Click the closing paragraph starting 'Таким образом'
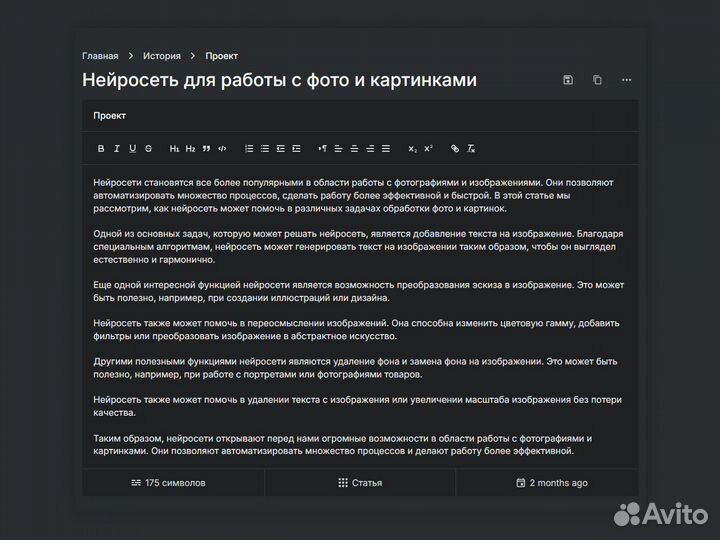The width and height of the screenshot is (720, 540). 343,444
